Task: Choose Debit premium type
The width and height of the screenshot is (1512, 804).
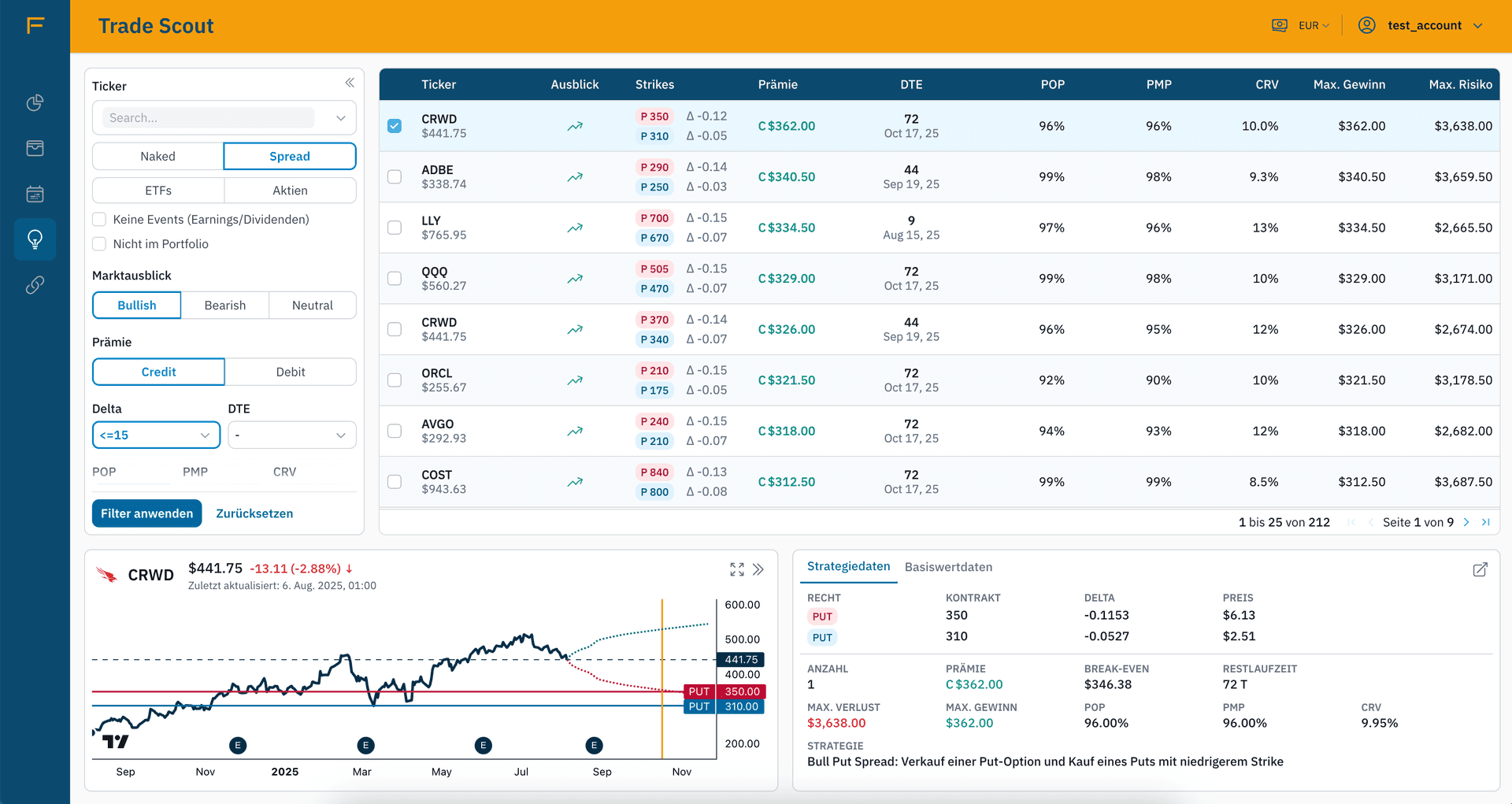Action: click(291, 372)
